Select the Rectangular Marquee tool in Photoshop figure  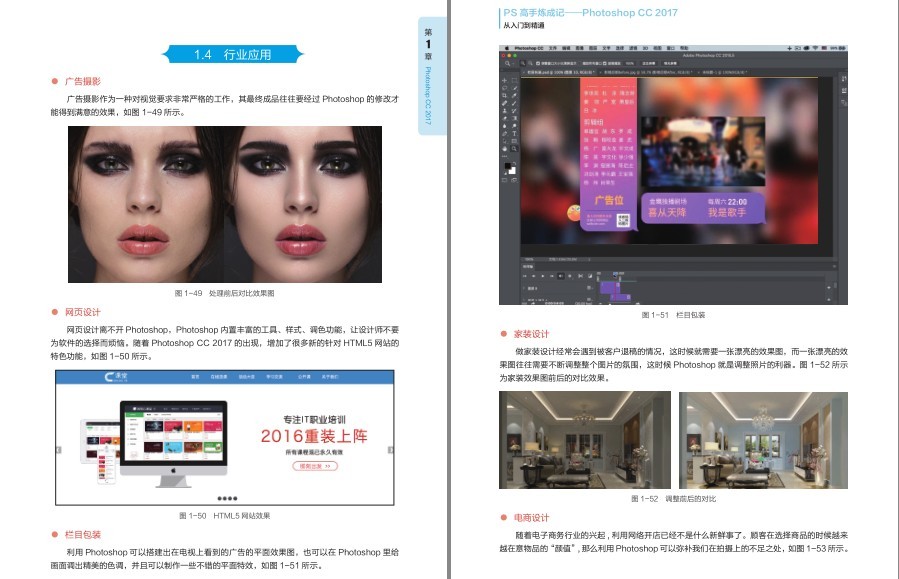tap(514, 81)
